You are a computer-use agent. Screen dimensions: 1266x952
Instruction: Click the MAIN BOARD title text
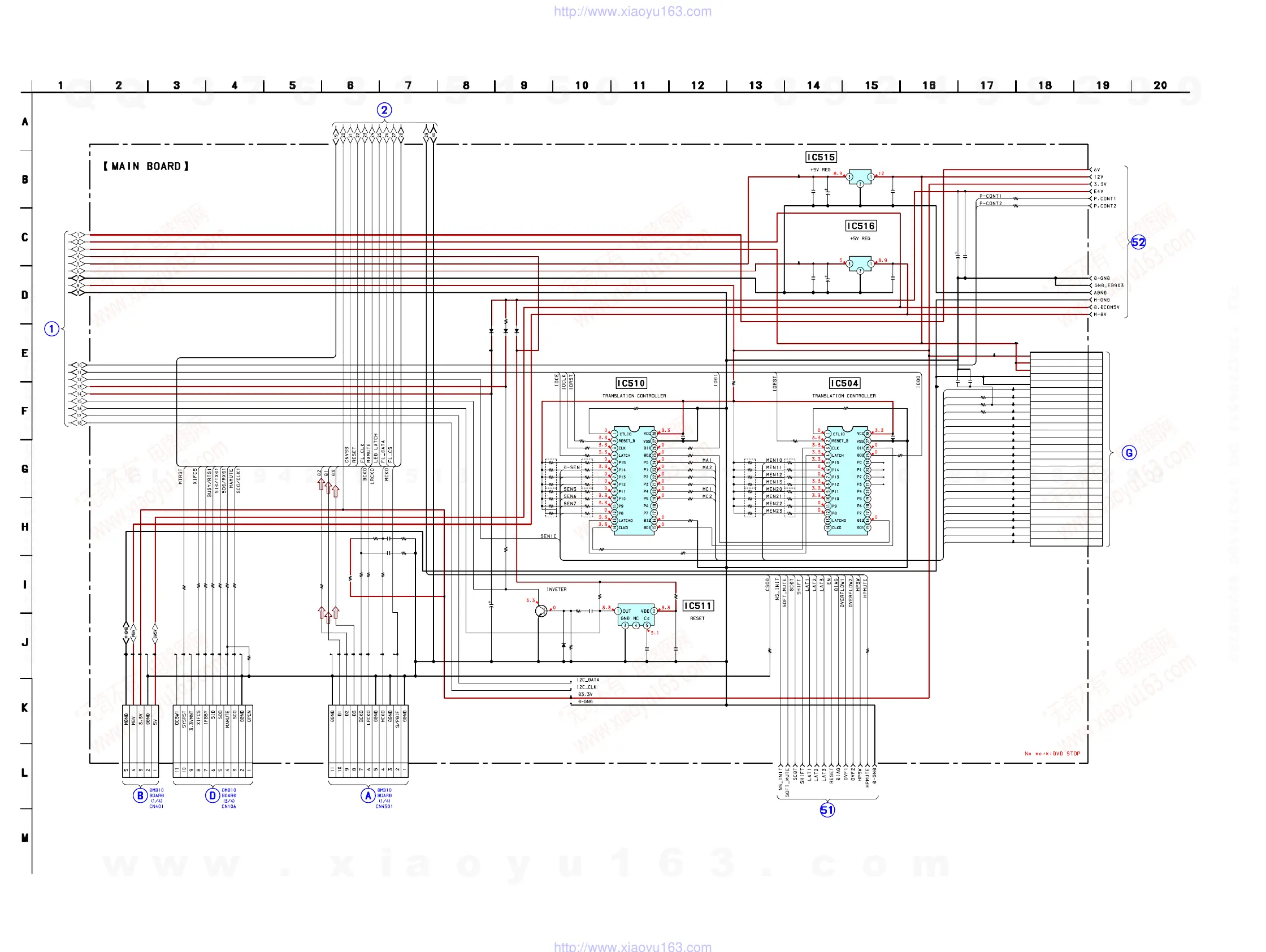146,166
